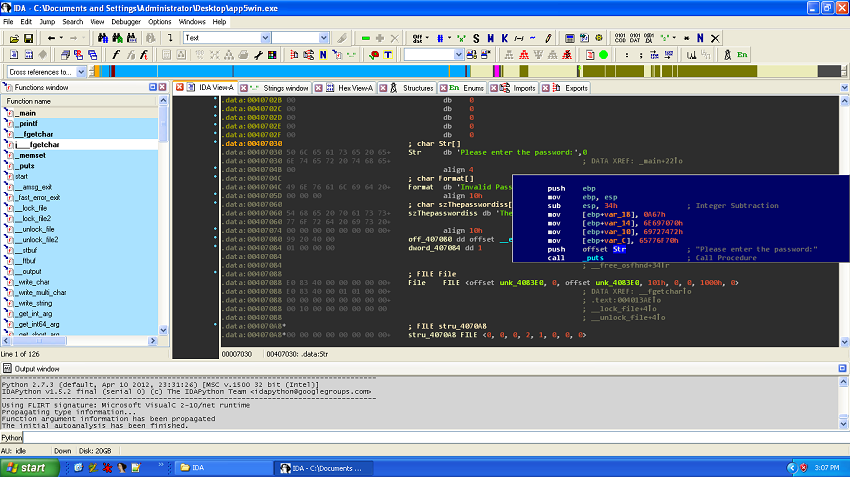Click the color palette grid icon
850x477 pixels.
tap(272, 55)
